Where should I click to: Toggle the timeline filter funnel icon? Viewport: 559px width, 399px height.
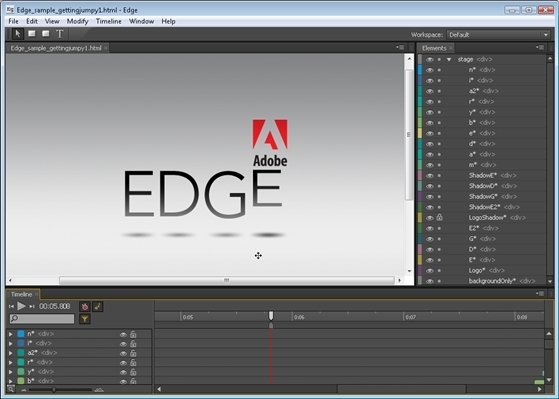pos(85,319)
